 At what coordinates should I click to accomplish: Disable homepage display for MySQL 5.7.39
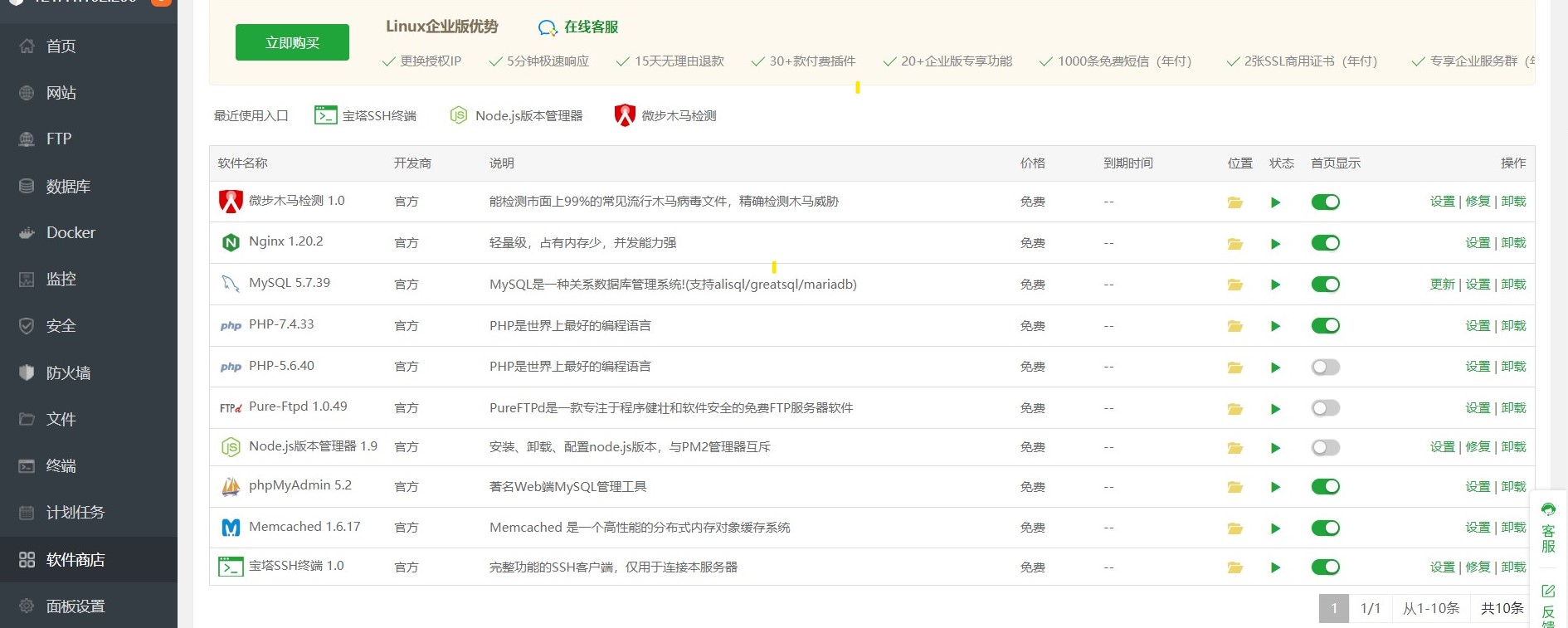pos(1326,285)
